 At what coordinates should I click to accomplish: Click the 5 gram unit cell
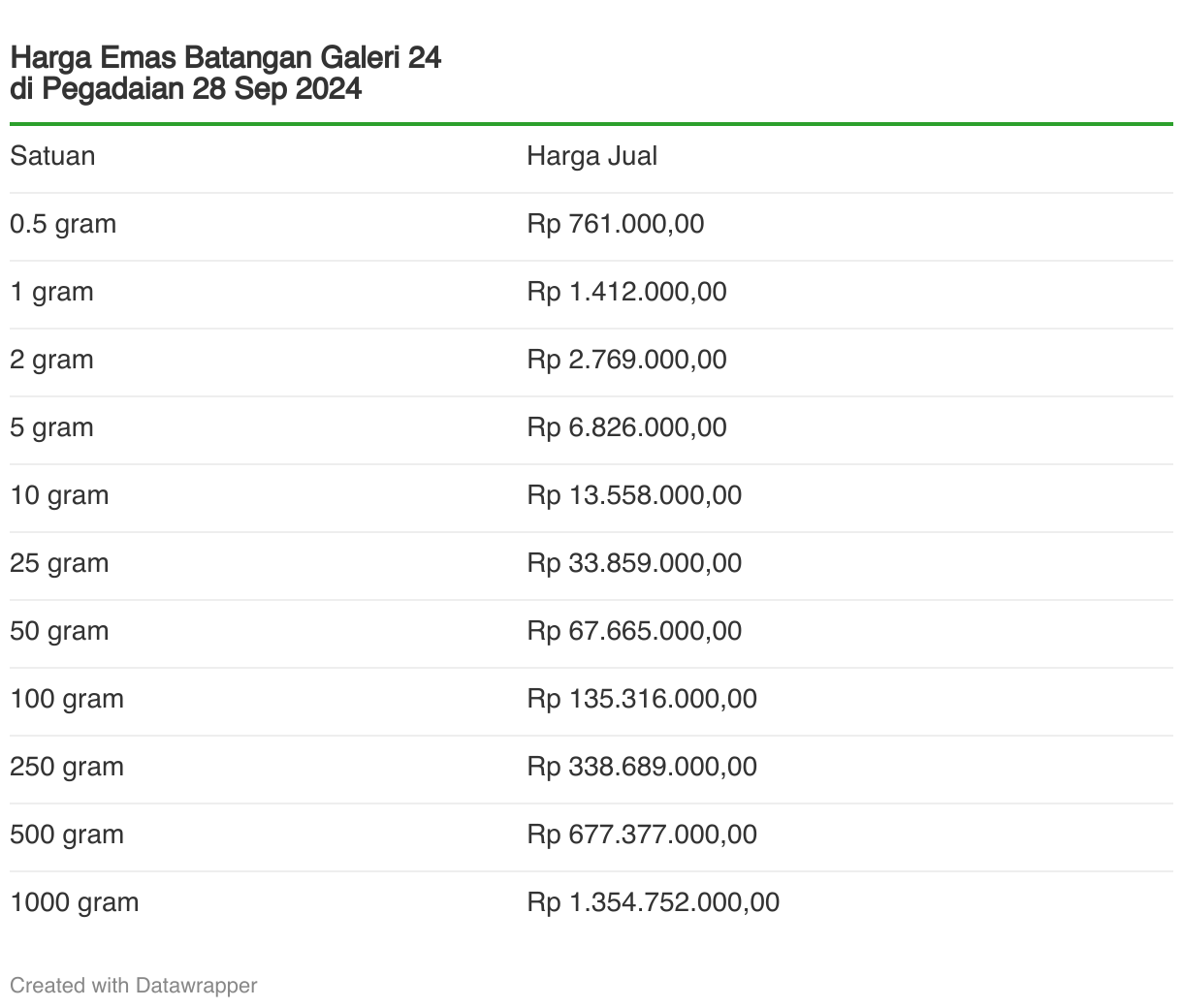click(x=51, y=427)
